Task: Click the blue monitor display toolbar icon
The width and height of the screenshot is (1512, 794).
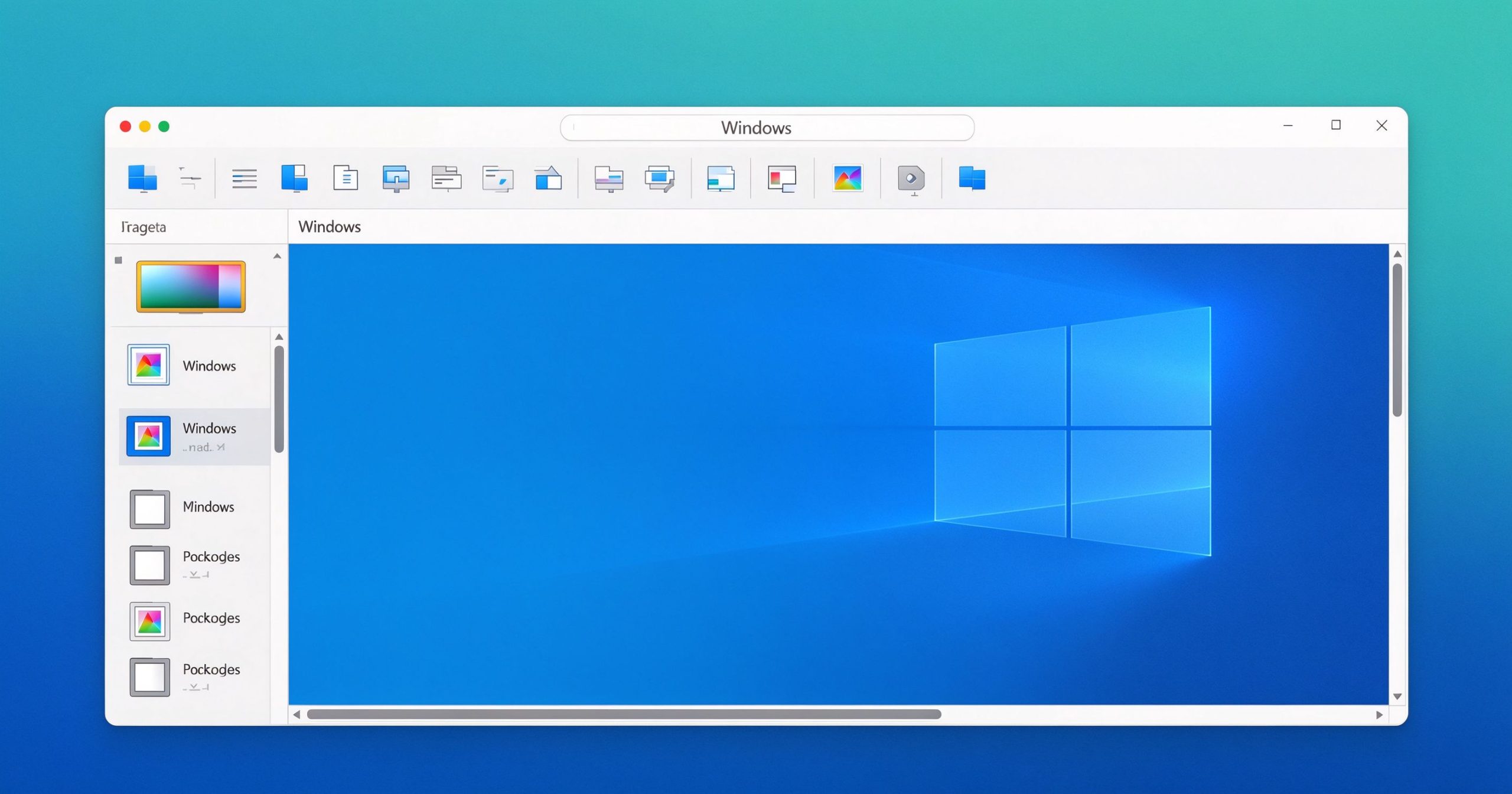Action: click(x=396, y=178)
